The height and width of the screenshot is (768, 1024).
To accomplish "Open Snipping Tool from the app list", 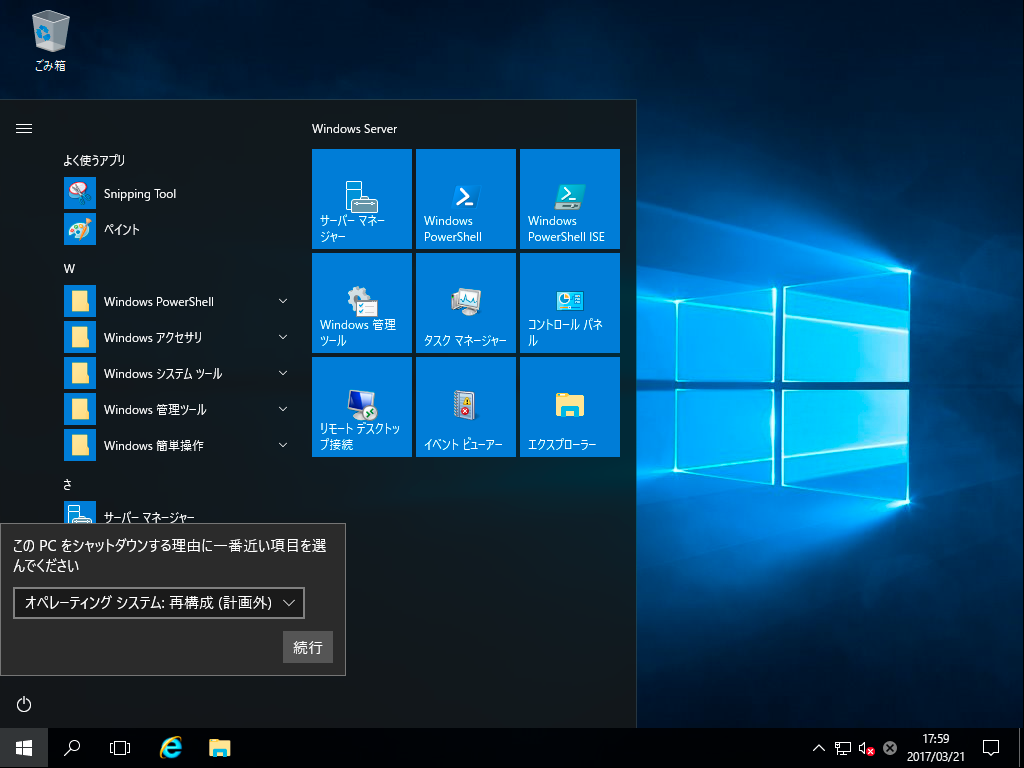I will click(140, 194).
